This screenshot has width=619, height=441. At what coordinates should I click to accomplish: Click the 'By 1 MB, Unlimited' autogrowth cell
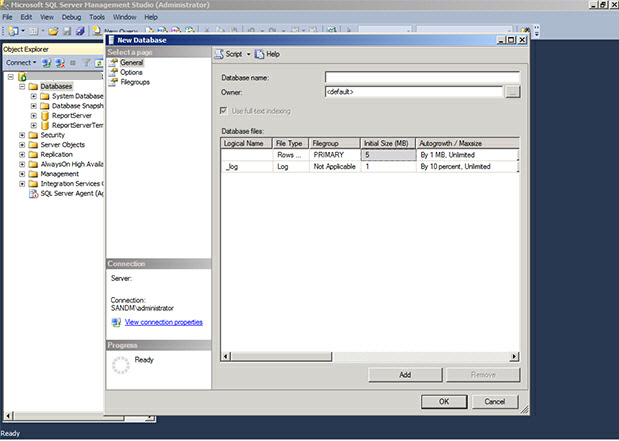[467, 155]
